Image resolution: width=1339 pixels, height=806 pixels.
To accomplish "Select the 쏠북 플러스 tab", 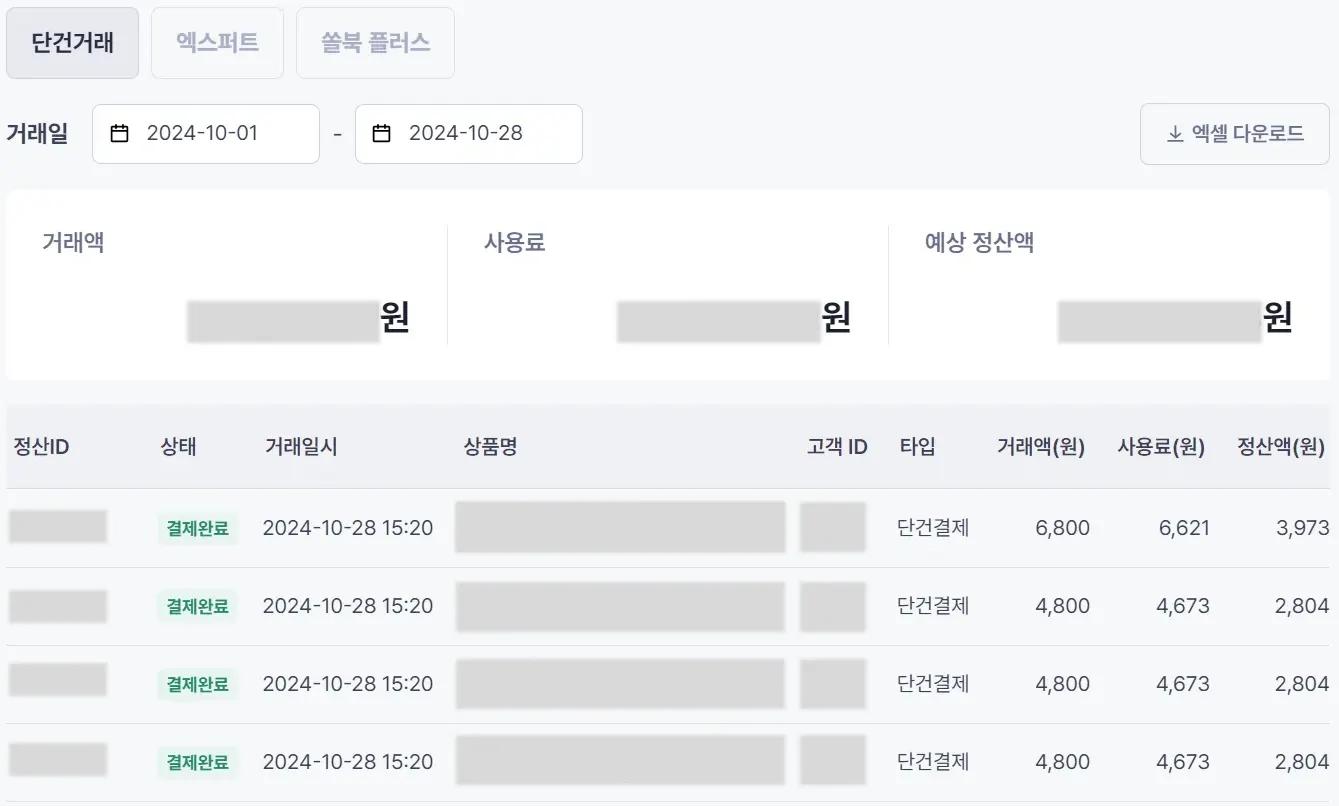I will [x=375, y=43].
